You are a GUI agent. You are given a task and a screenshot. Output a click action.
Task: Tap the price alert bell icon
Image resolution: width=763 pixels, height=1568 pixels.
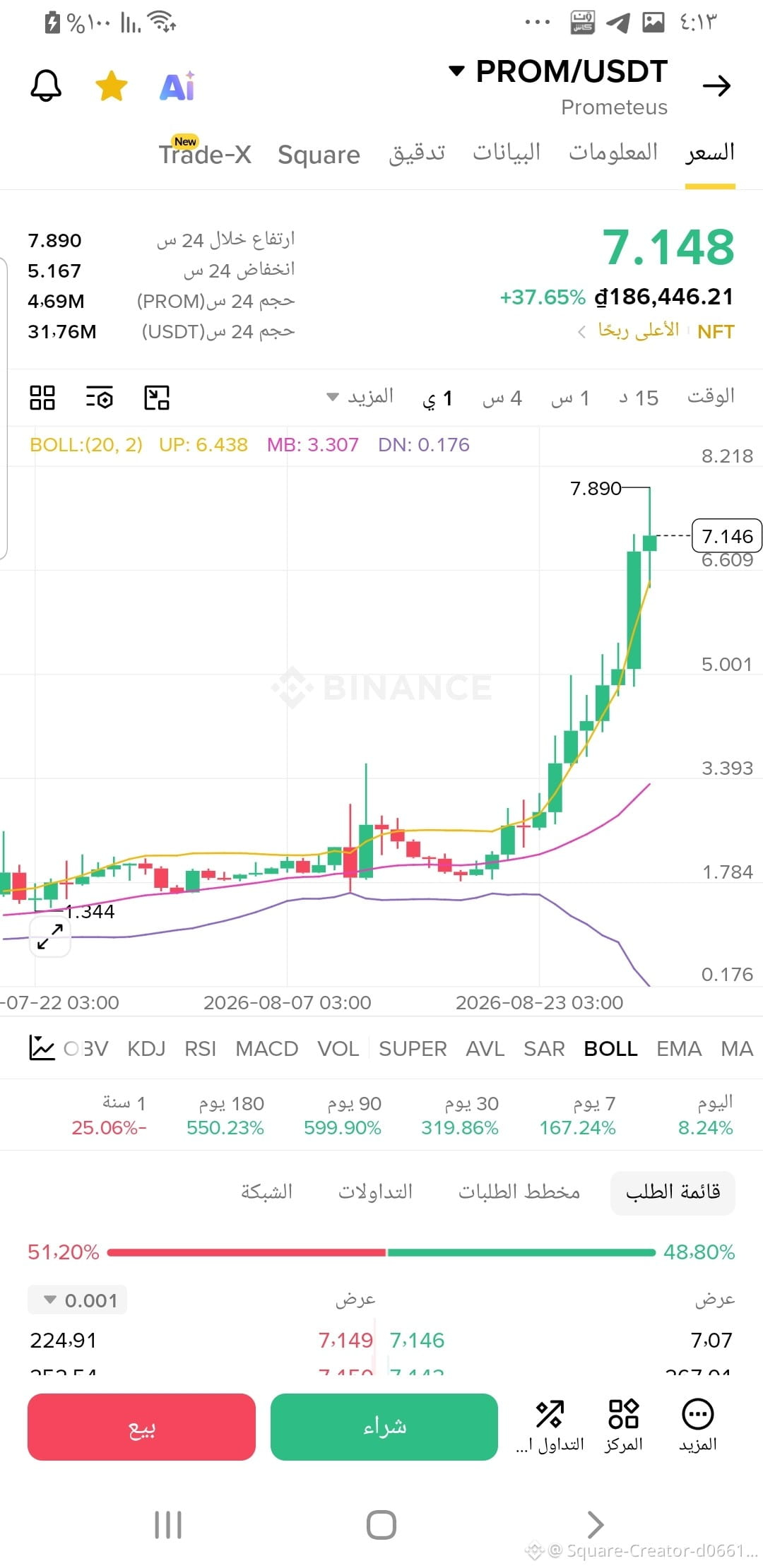point(46,86)
